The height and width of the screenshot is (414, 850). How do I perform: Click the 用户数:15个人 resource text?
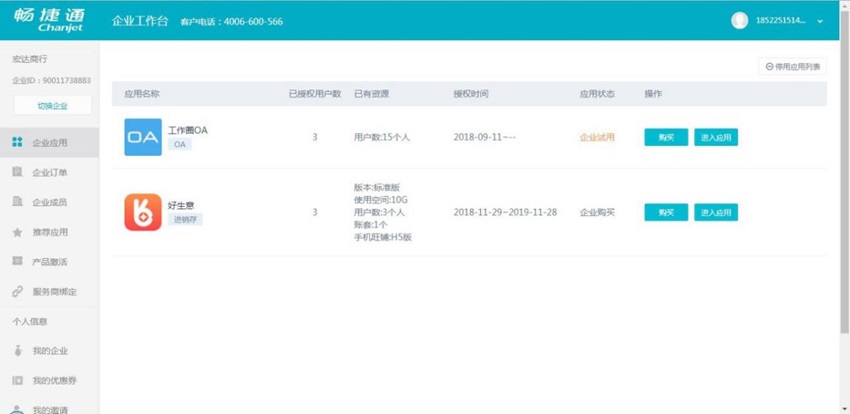click(382, 137)
